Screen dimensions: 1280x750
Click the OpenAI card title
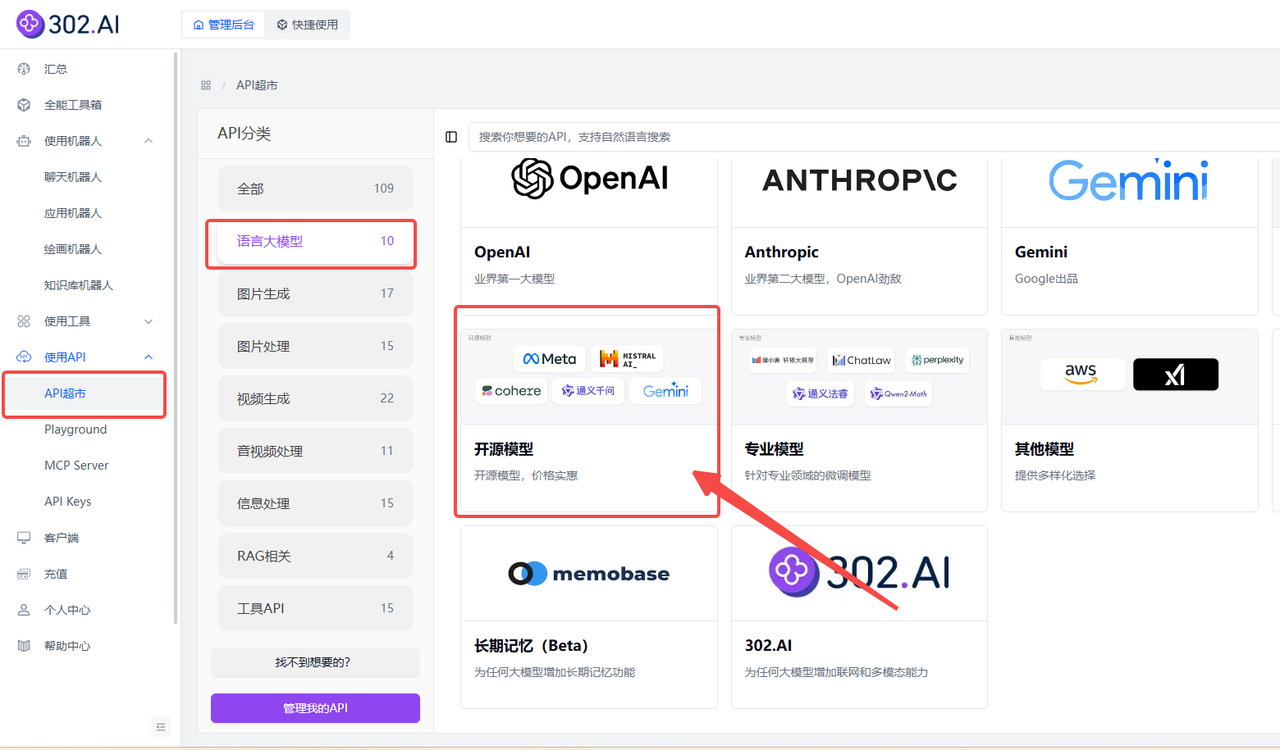(x=502, y=252)
